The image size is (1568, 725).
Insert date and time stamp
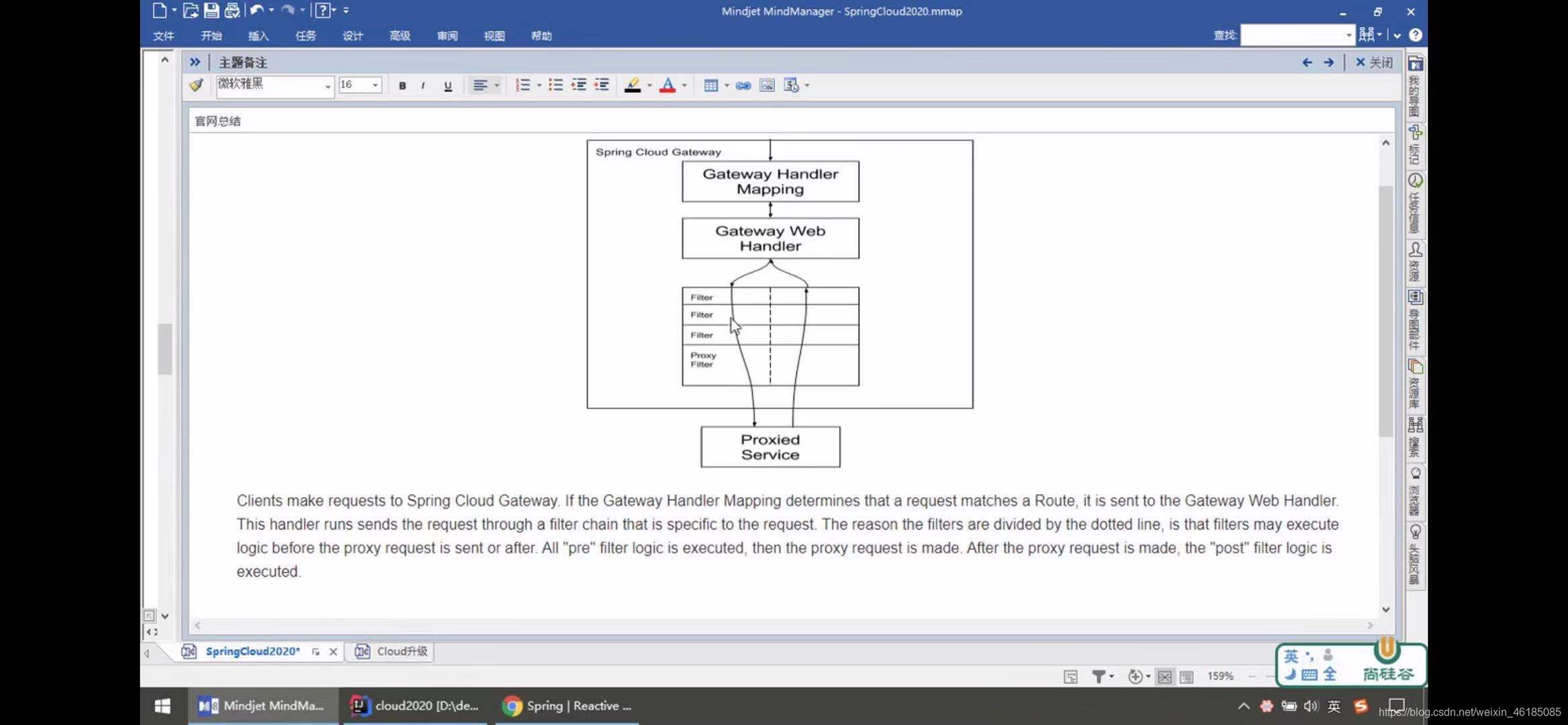[792, 85]
